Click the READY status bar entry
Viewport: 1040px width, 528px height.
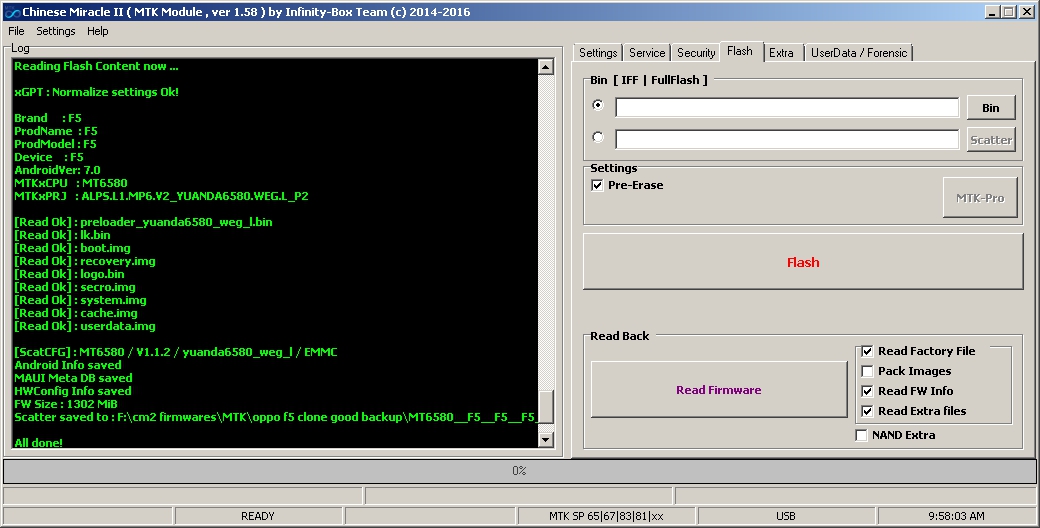[x=258, y=516]
